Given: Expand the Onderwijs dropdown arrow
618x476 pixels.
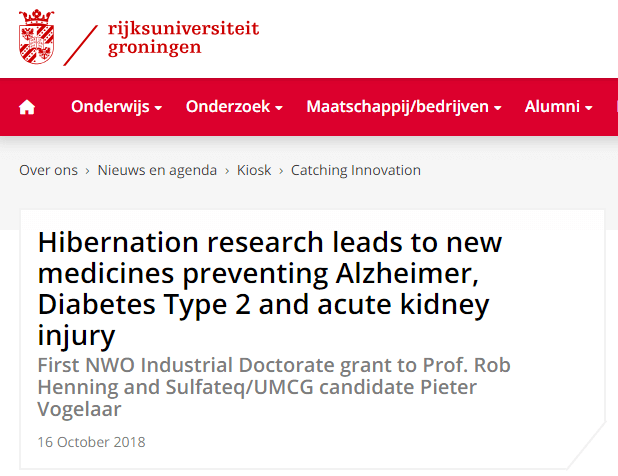Looking at the screenshot, I should coord(158,108).
